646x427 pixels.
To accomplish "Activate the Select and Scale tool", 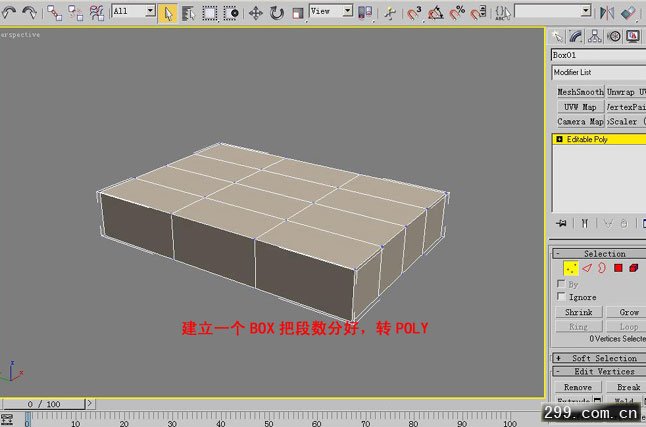I will (x=297, y=13).
